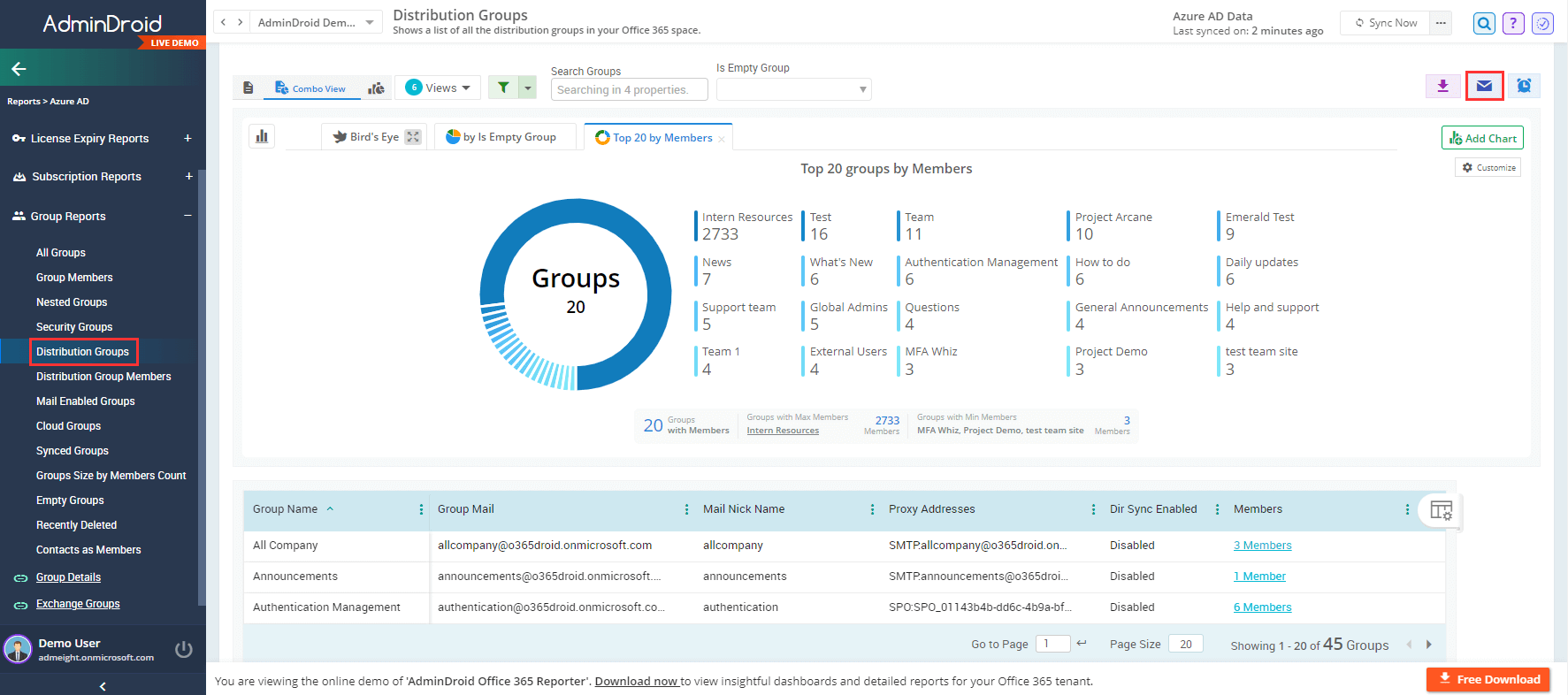This screenshot has height=695, width=1568.
Task: Click the go-to-page enter arrow icon
Action: coord(1082,644)
